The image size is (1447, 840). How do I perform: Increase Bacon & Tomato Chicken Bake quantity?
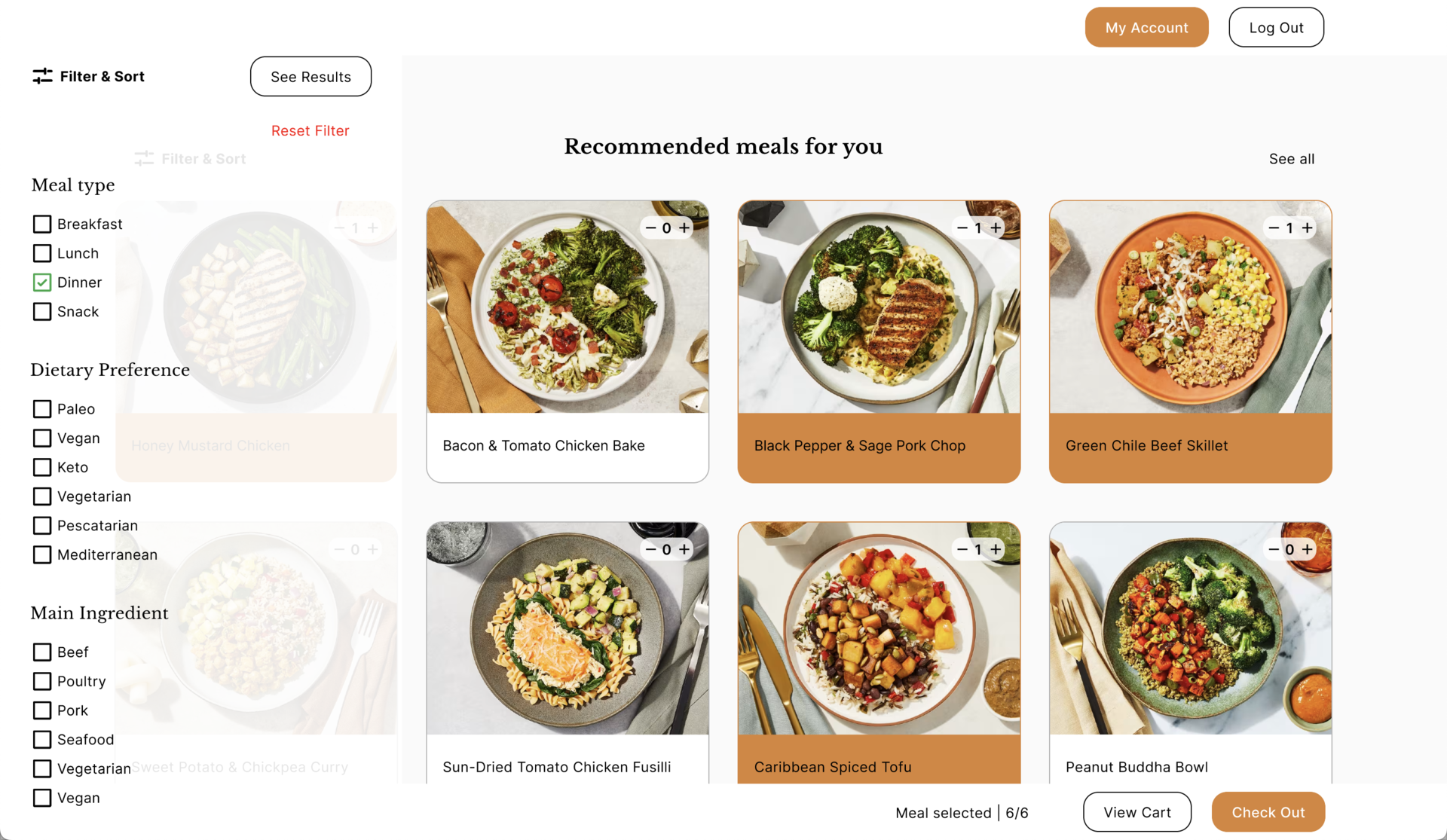click(684, 228)
